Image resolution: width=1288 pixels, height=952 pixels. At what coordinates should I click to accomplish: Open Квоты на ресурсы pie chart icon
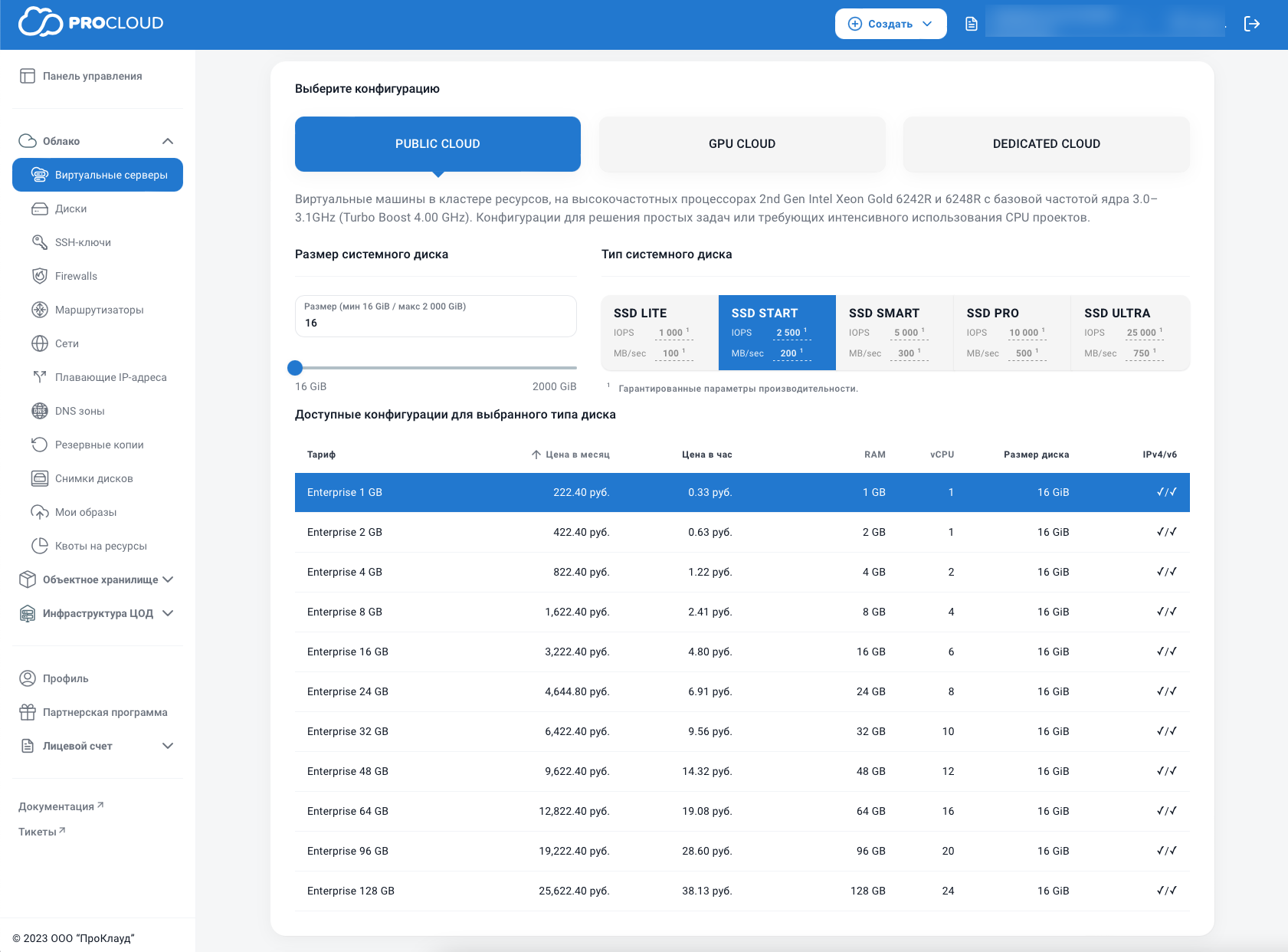(40, 546)
